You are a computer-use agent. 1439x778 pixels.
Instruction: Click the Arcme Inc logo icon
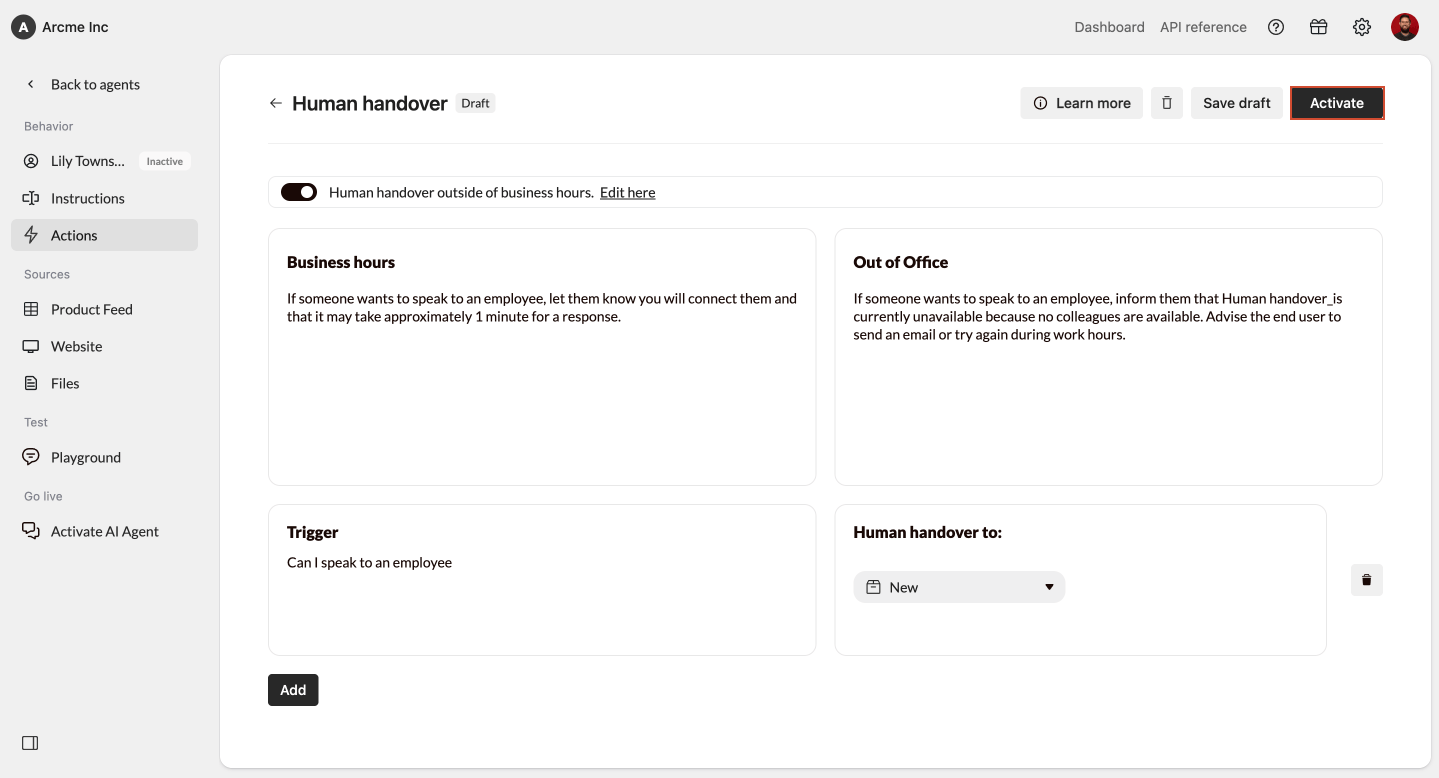[x=23, y=27]
